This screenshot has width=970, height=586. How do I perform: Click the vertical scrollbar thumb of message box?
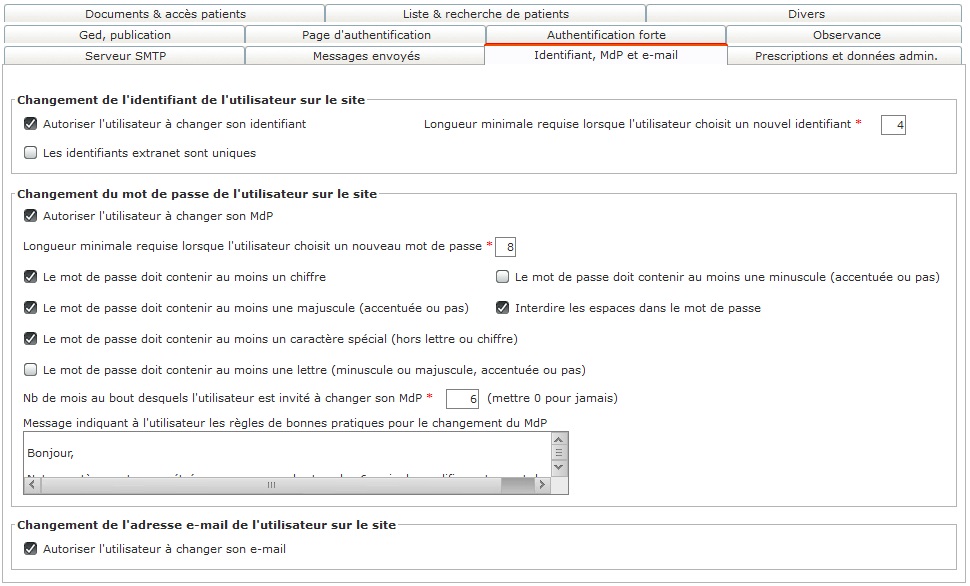click(559, 454)
